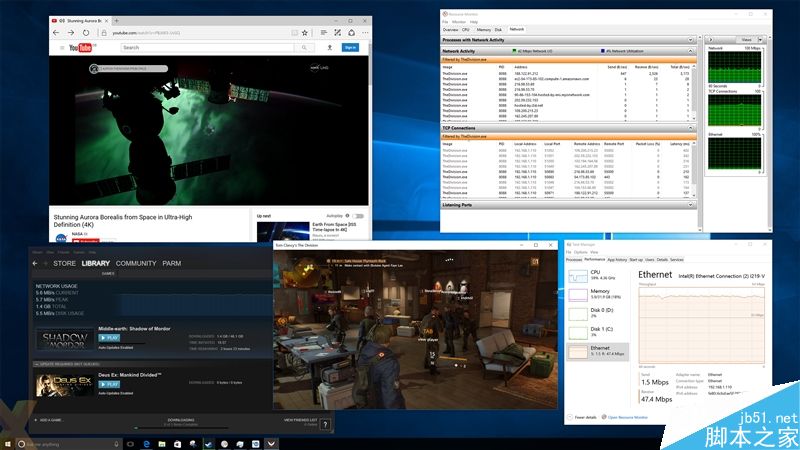Switch to Resource Monitor CPU tab
The height and width of the screenshot is (450, 800).
click(x=466, y=30)
